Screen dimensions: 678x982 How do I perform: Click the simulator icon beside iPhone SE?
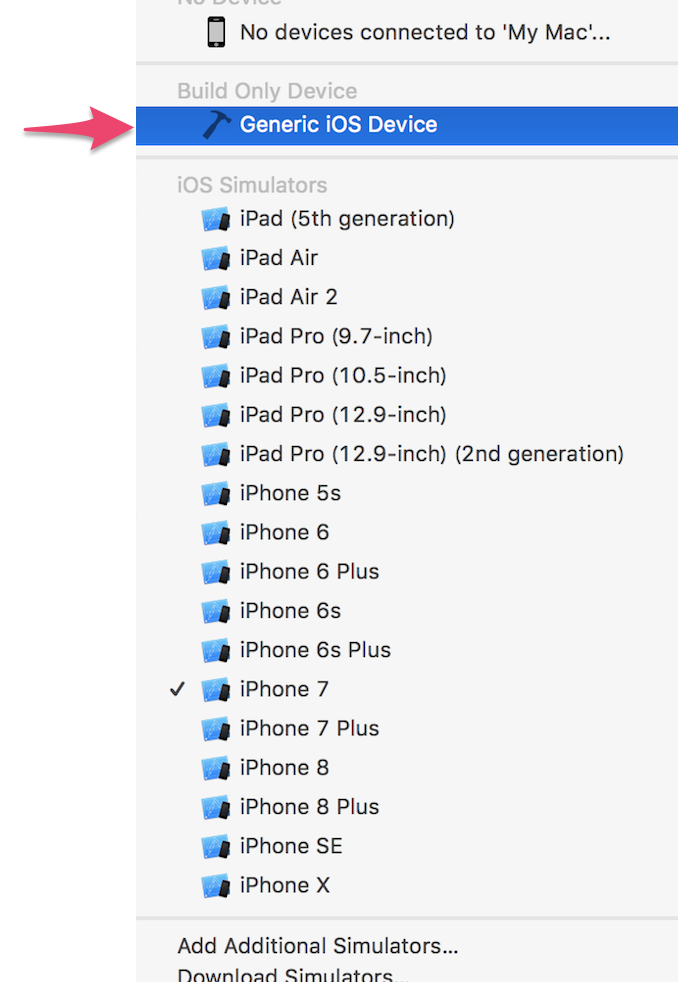pos(217,847)
